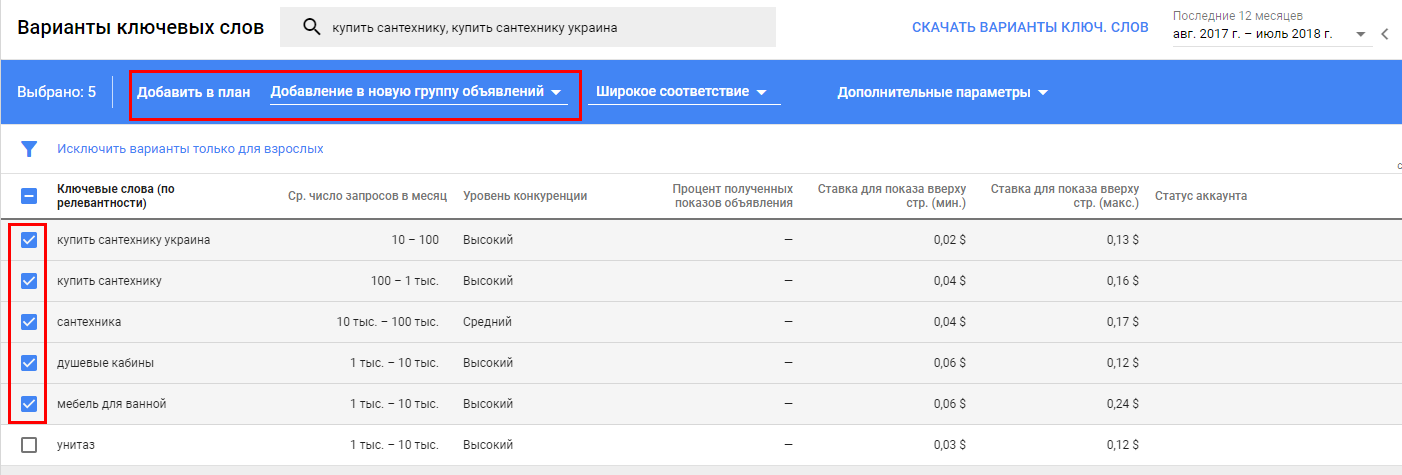The image size is (1402, 475).
Task: Click the '10 – 100' search volume cell
Action: (x=415, y=240)
